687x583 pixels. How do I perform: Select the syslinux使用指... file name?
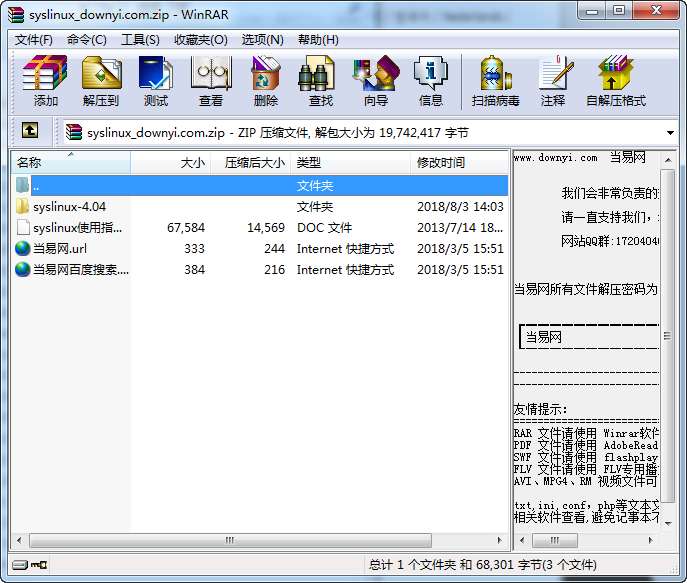(x=78, y=228)
